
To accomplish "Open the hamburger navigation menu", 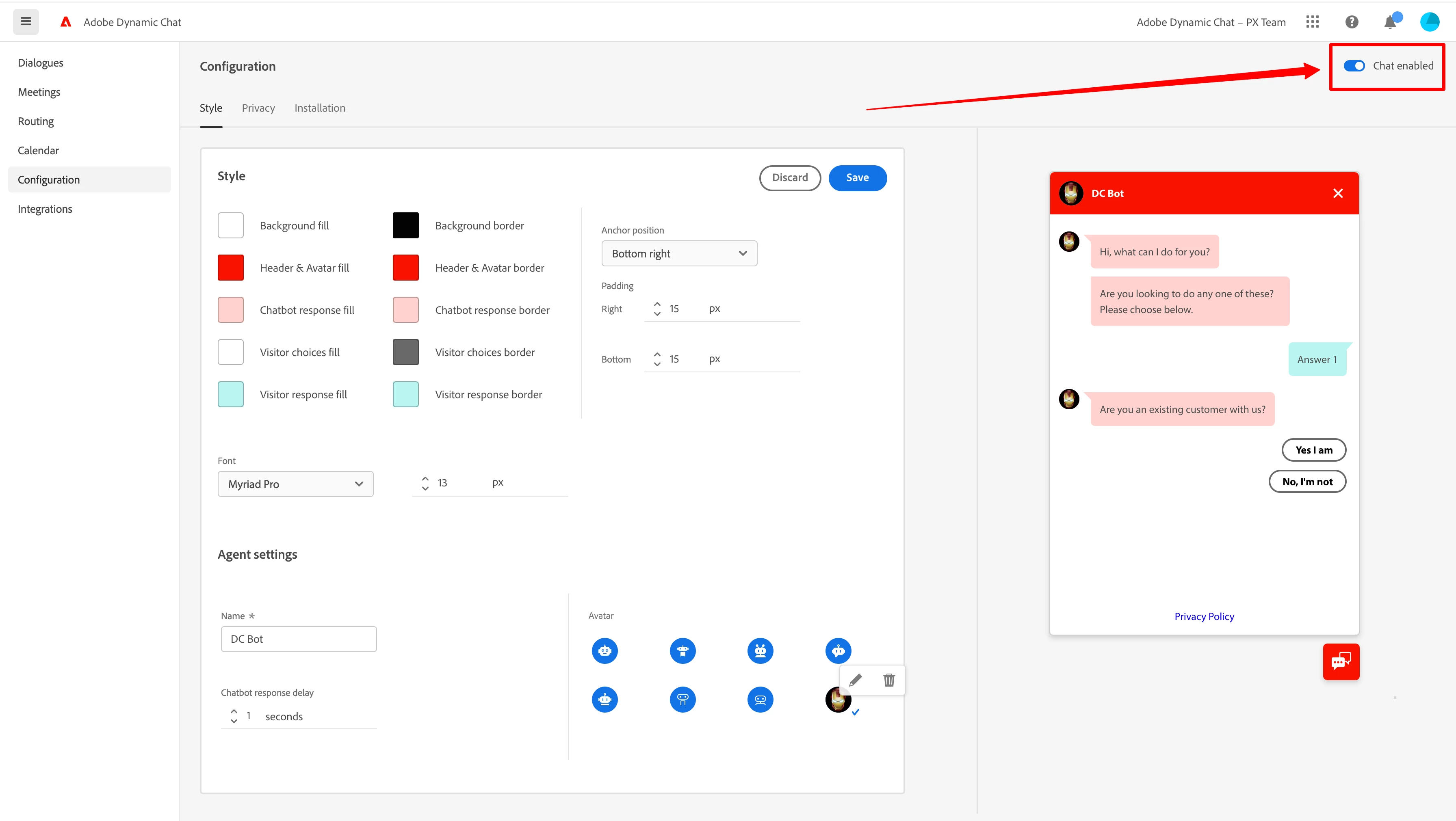I will pos(26,22).
